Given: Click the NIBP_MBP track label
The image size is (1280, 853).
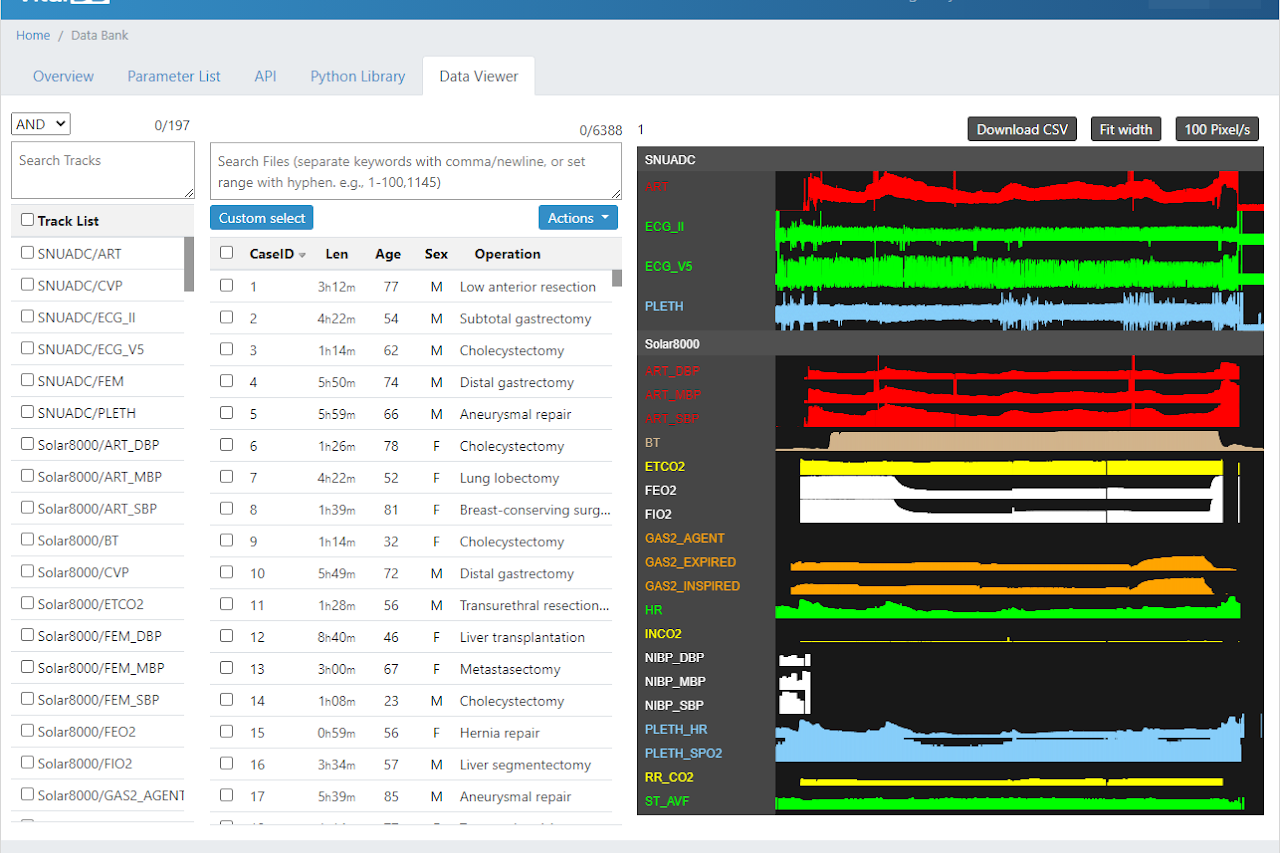Looking at the screenshot, I should click(x=675, y=682).
